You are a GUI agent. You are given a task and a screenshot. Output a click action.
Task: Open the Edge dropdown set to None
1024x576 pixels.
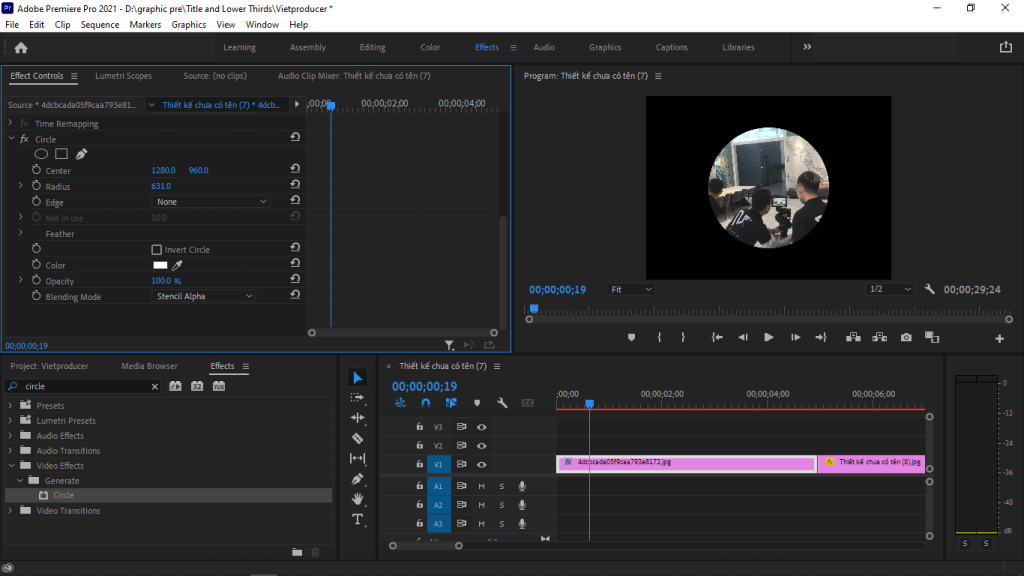(x=210, y=201)
